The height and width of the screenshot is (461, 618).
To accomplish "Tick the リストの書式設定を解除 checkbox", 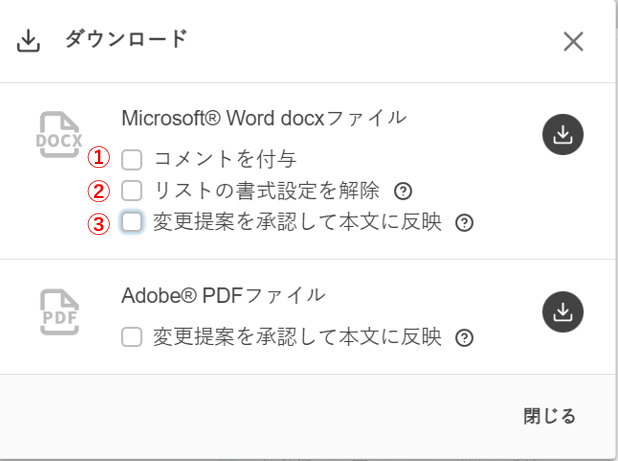I will (132, 190).
